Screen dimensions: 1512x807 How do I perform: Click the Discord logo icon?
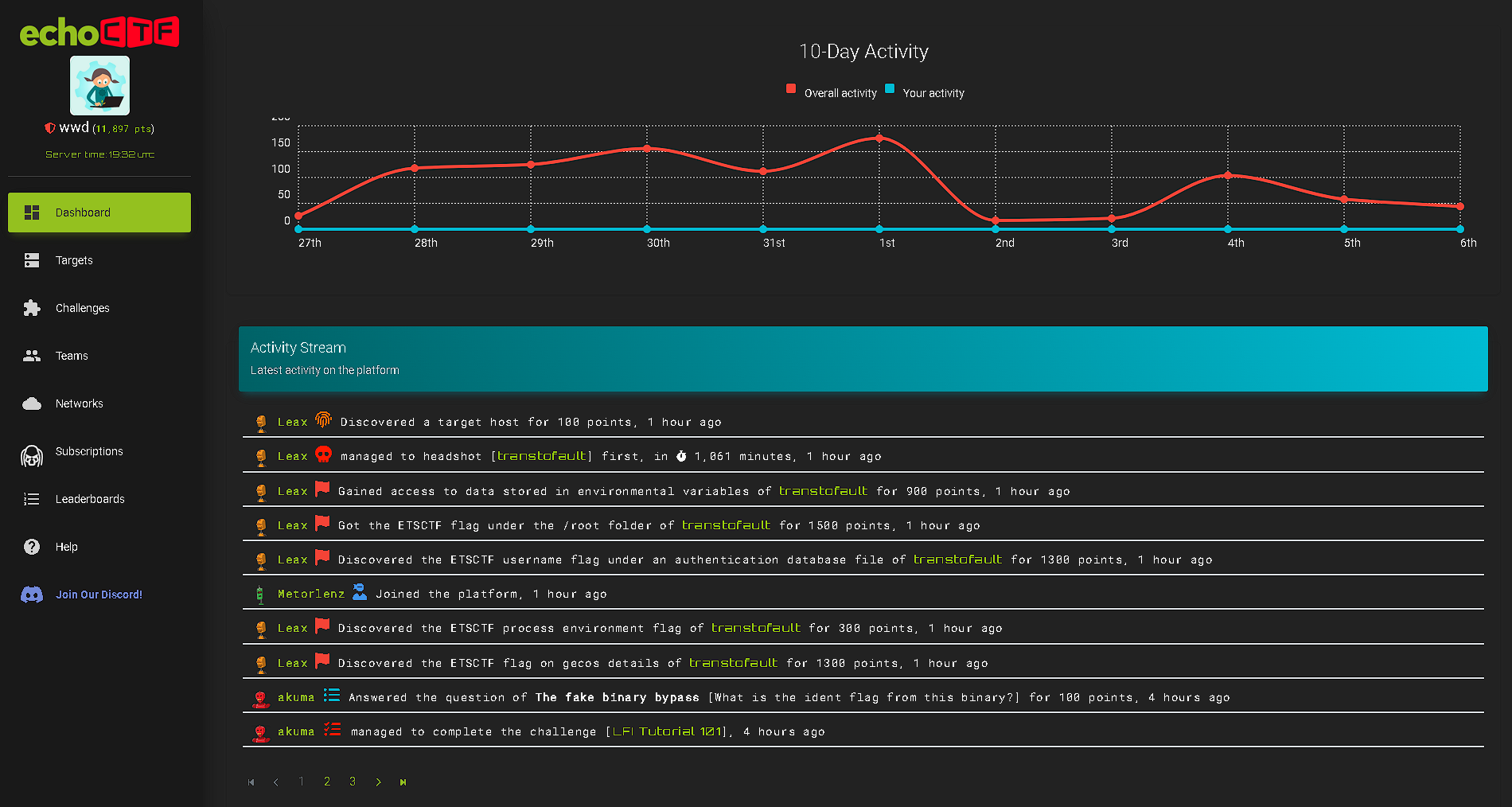point(32,595)
